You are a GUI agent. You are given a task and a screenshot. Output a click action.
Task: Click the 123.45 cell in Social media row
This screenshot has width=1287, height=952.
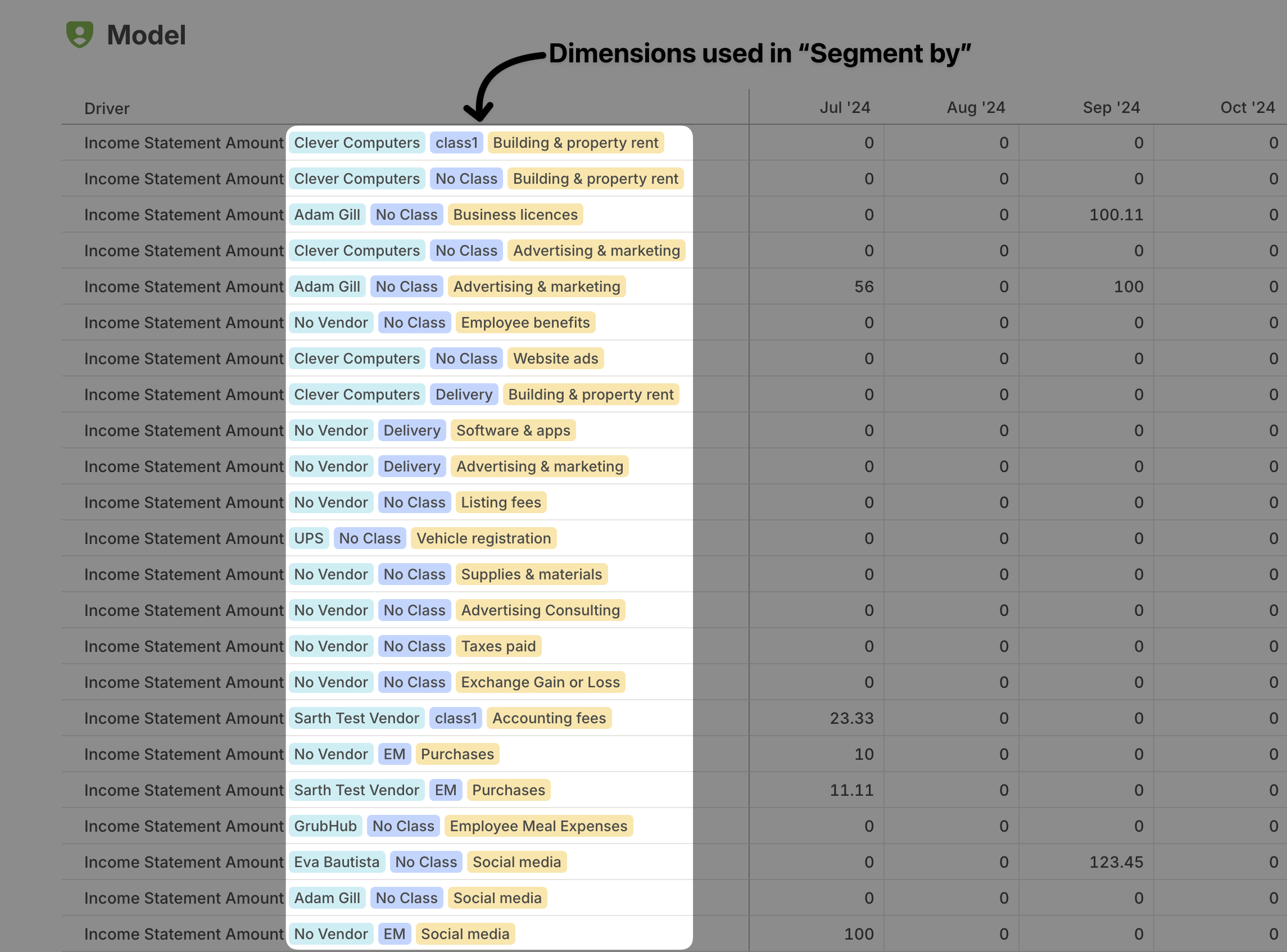1115,862
